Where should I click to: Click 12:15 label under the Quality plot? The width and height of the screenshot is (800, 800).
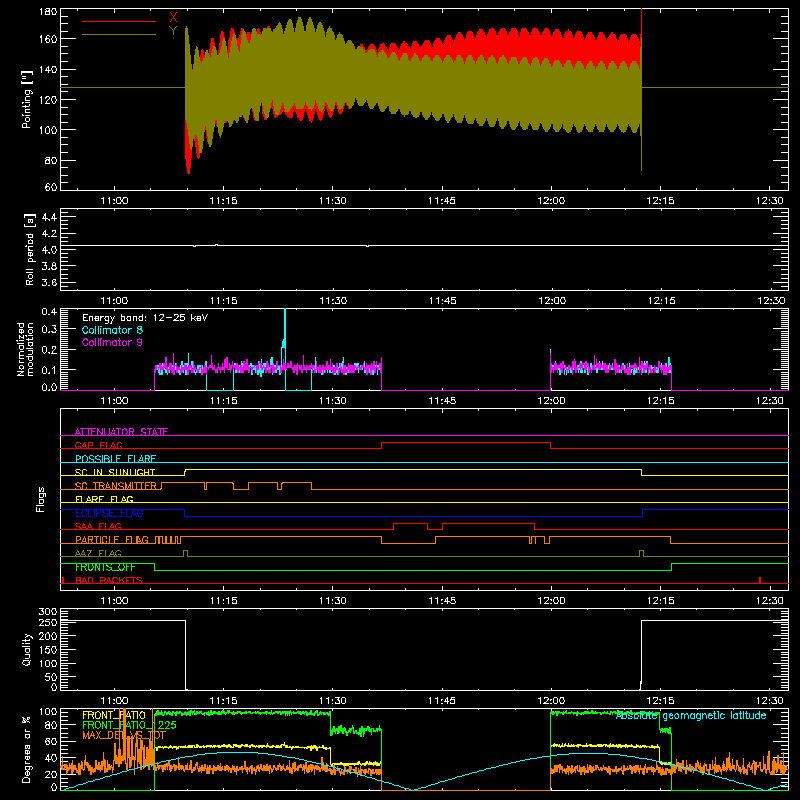(x=661, y=701)
